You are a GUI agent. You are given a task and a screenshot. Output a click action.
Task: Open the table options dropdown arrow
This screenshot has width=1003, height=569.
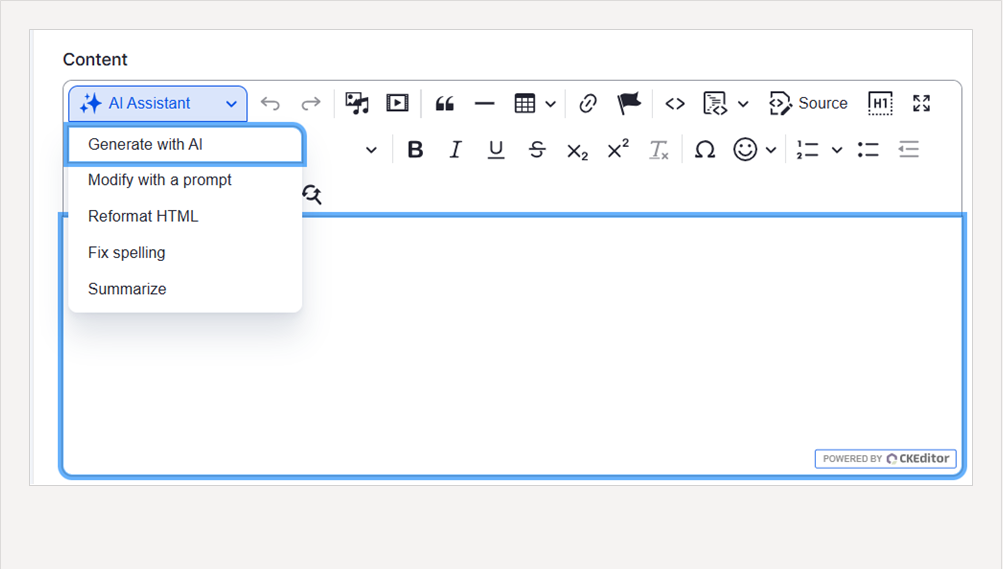[550, 104]
